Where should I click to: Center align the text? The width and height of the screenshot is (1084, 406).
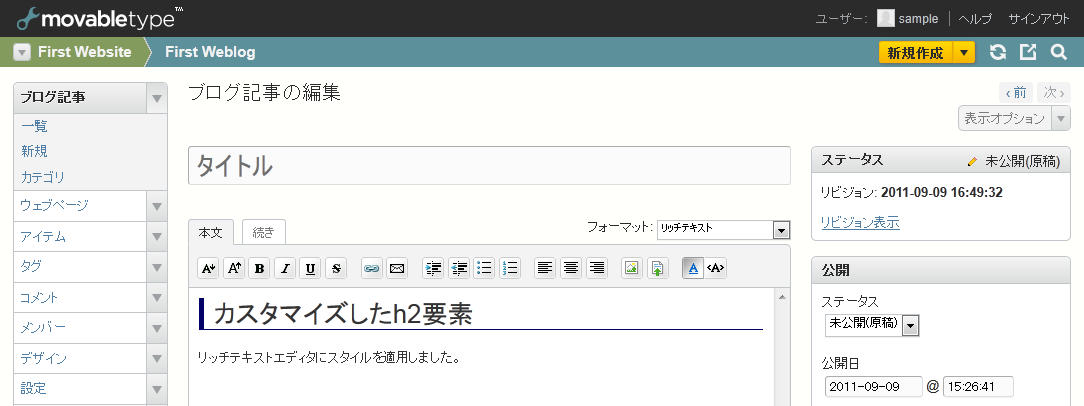[571, 268]
